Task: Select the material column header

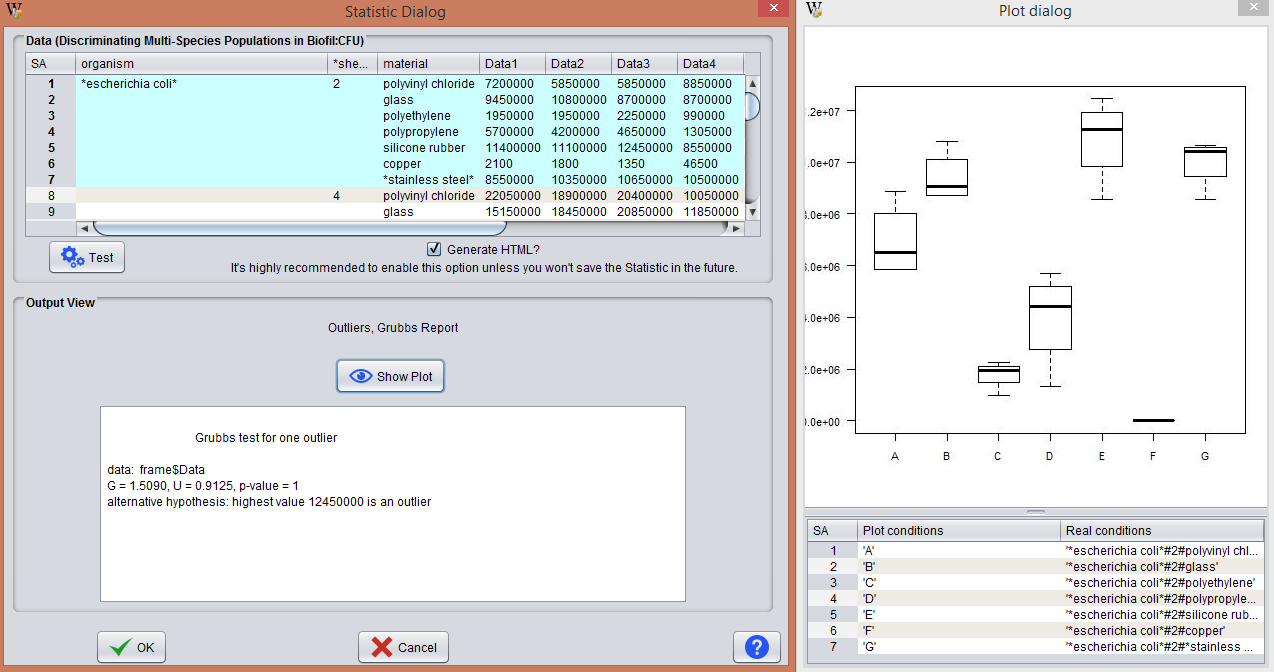Action: pos(428,64)
